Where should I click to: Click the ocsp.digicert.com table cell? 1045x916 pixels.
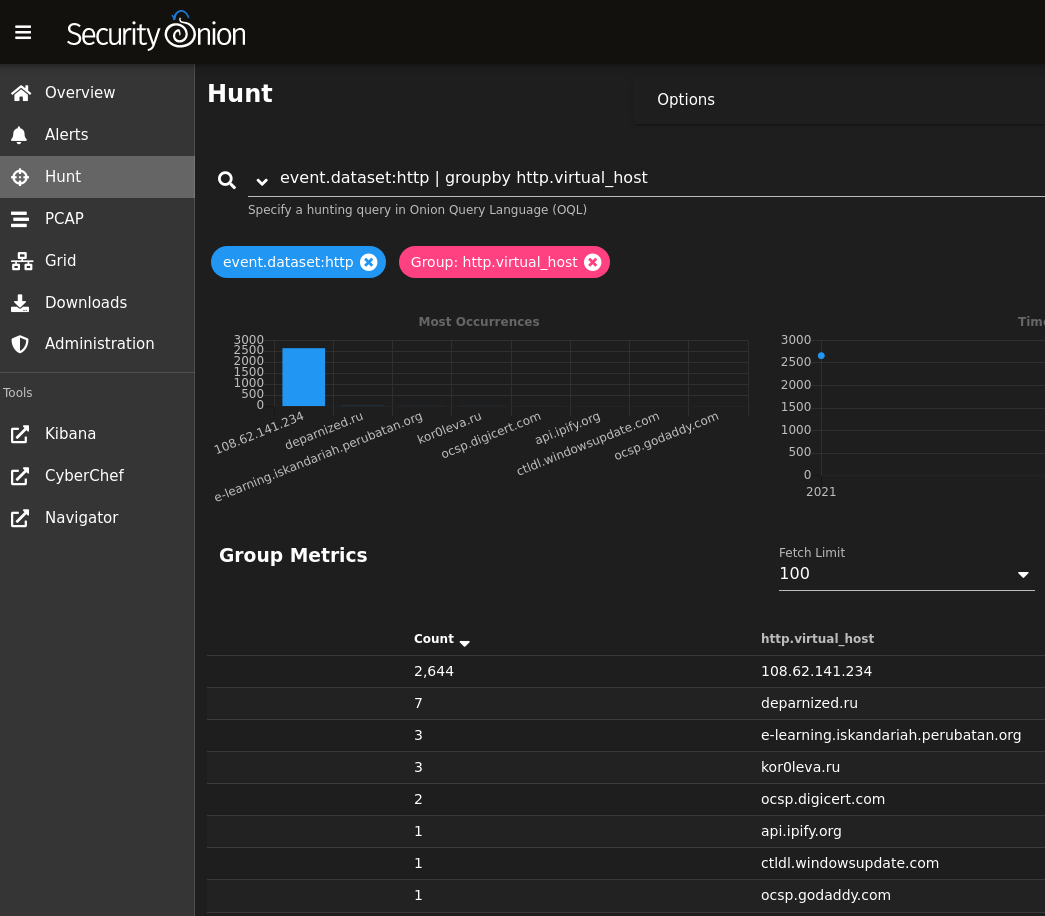click(823, 799)
